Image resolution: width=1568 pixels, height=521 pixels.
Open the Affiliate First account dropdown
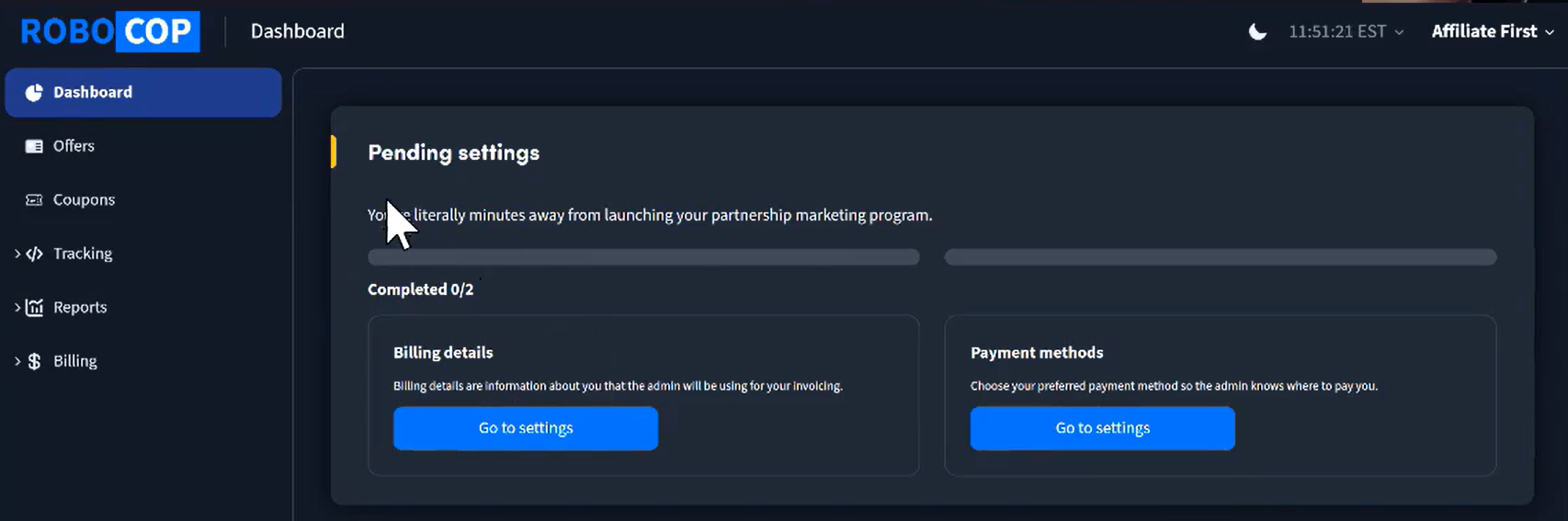click(1493, 32)
